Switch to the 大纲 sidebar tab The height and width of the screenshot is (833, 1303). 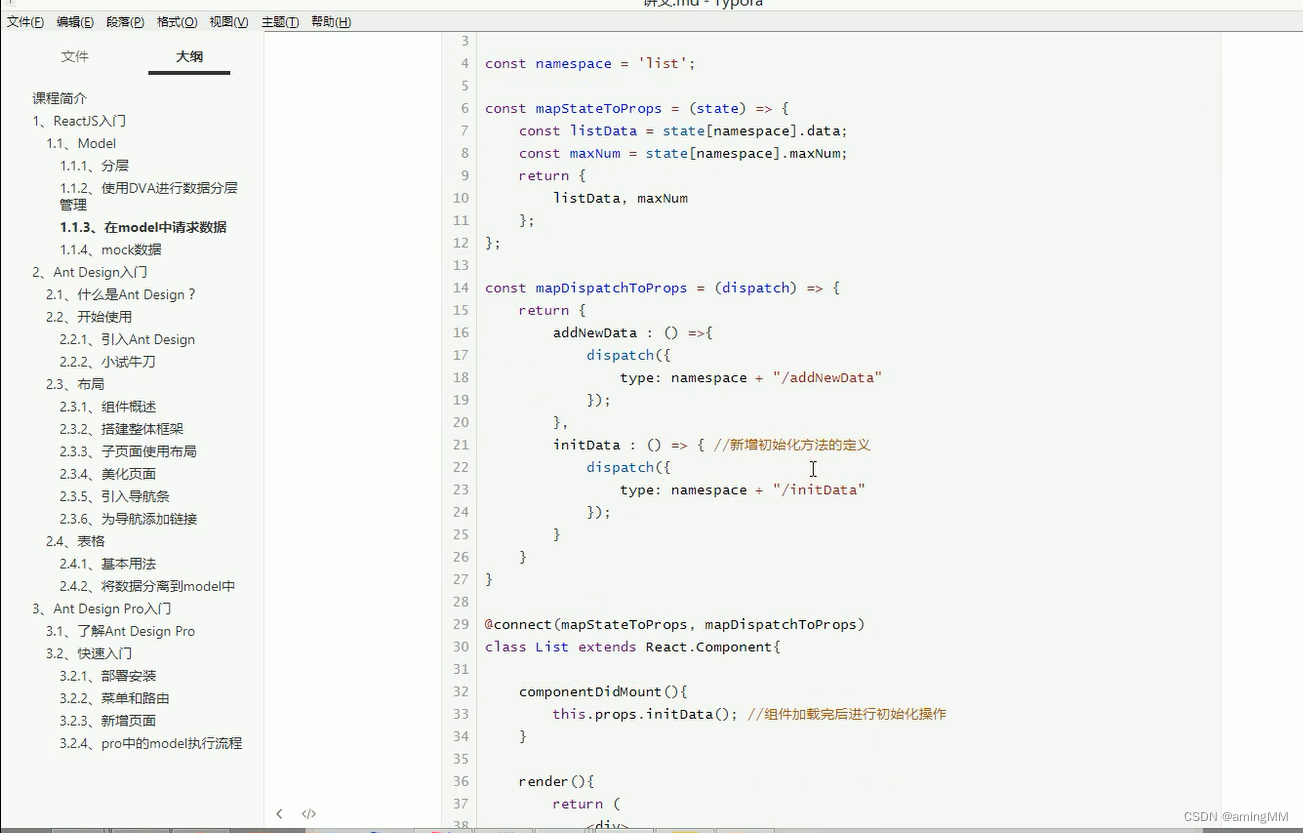coord(189,57)
